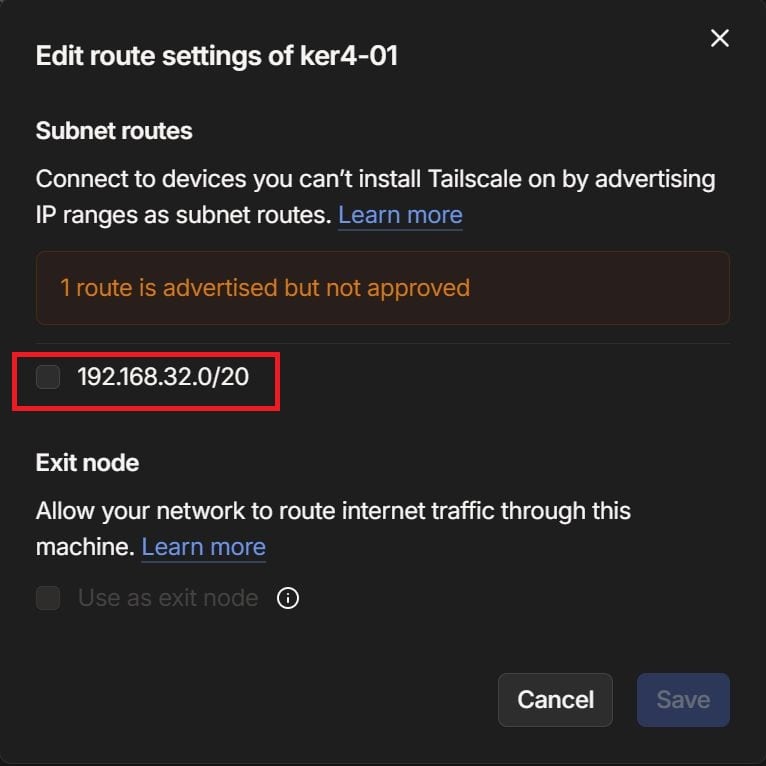Image resolution: width=766 pixels, height=766 pixels.
Task: Click the unapproved route warning banner
Action: coord(382,288)
